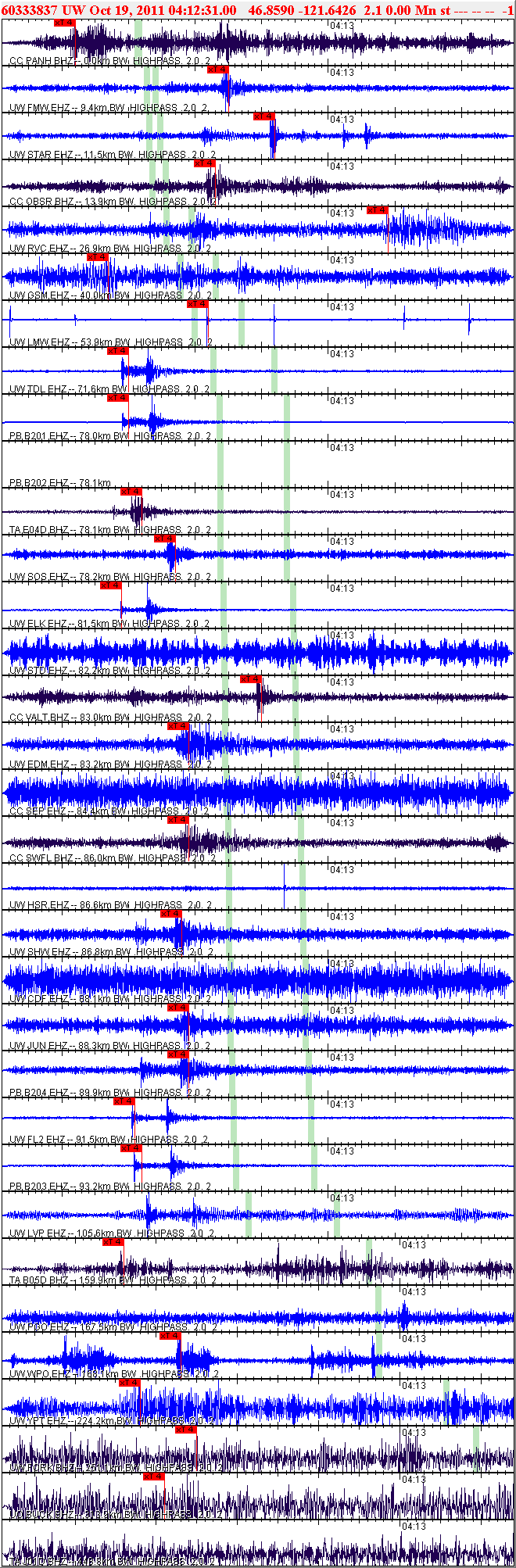Select the red pick flag on UW FMW trace
This screenshot has height=1568, width=516.
pyautogui.click(x=218, y=70)
